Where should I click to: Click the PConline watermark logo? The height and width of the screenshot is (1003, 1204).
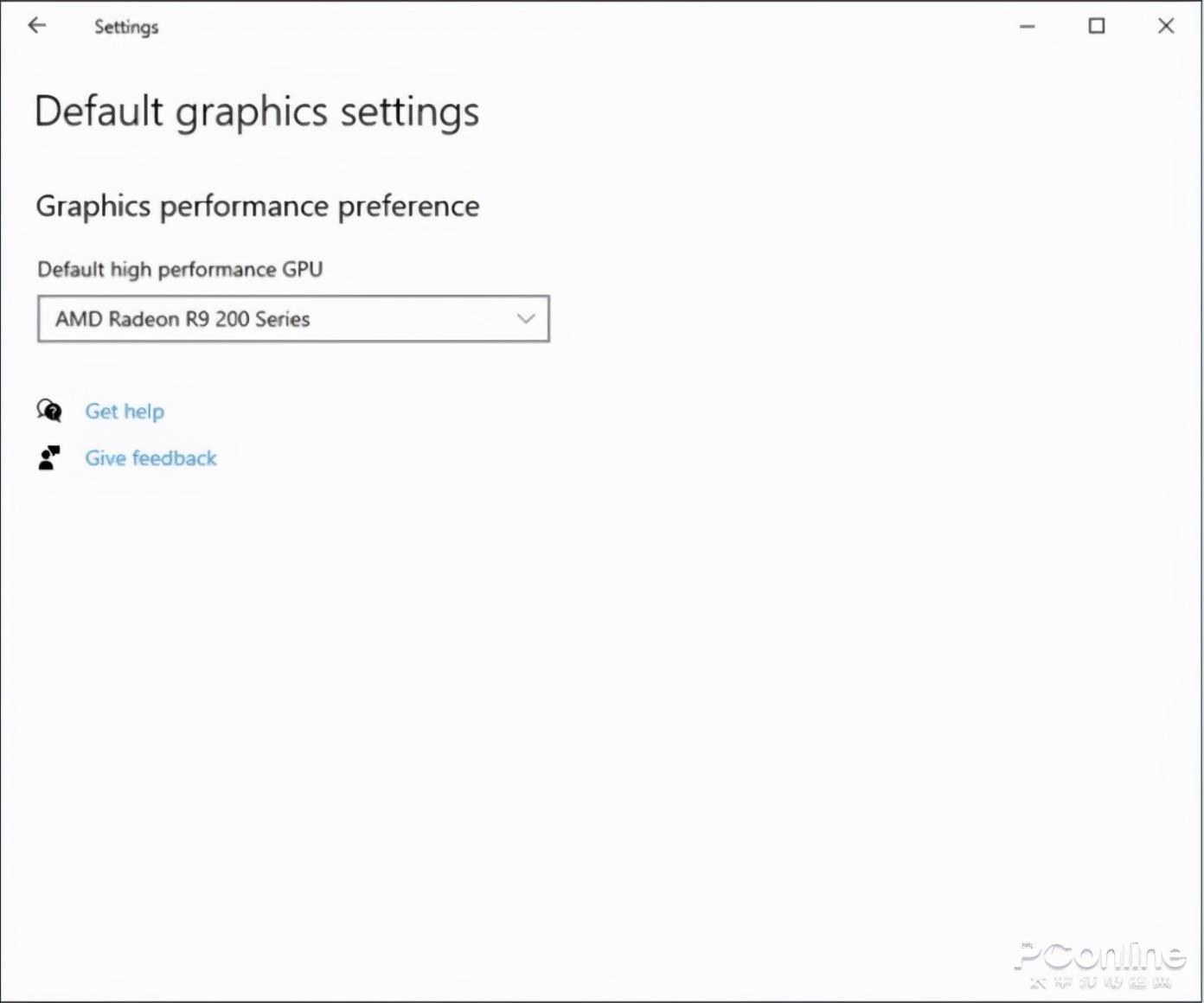click(x=1100, y=956)
